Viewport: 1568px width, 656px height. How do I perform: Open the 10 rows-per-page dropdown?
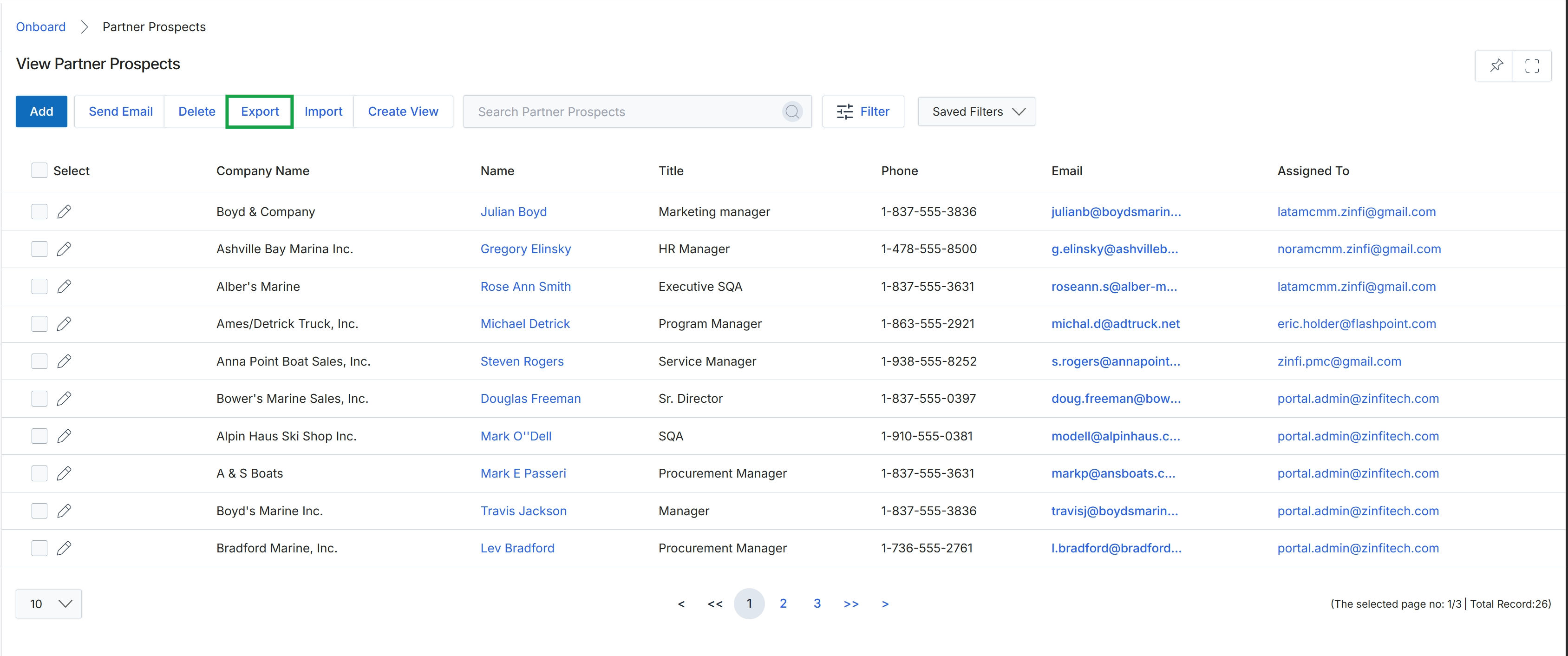click(49, 604)
